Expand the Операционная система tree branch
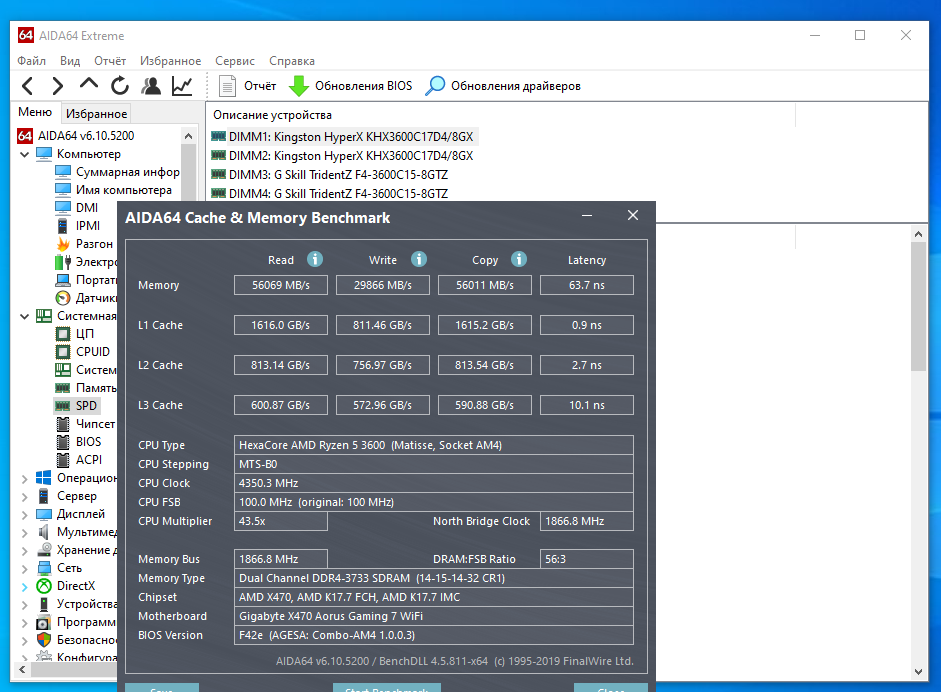Screen dimensions: 941x692 25,478
